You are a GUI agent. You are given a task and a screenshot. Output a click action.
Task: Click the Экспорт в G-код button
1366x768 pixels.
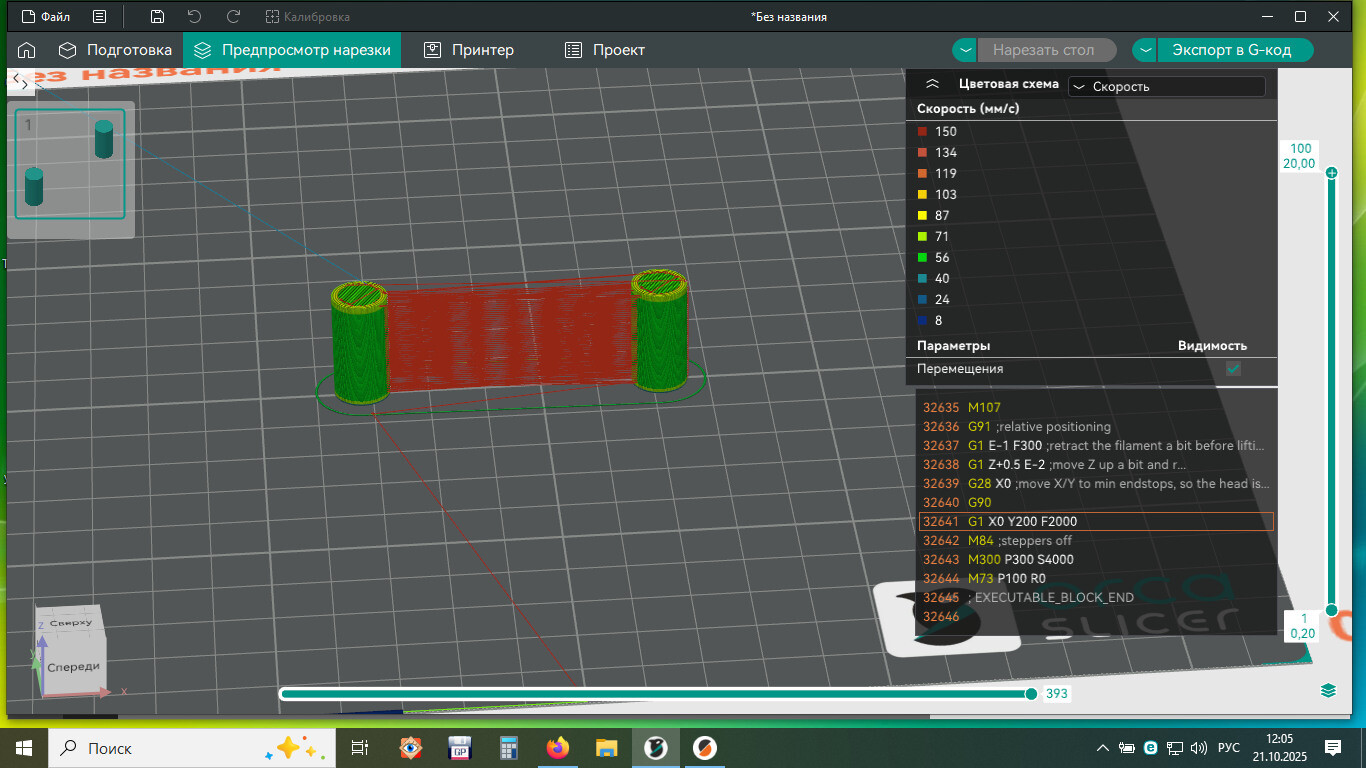click(1235, 50)
